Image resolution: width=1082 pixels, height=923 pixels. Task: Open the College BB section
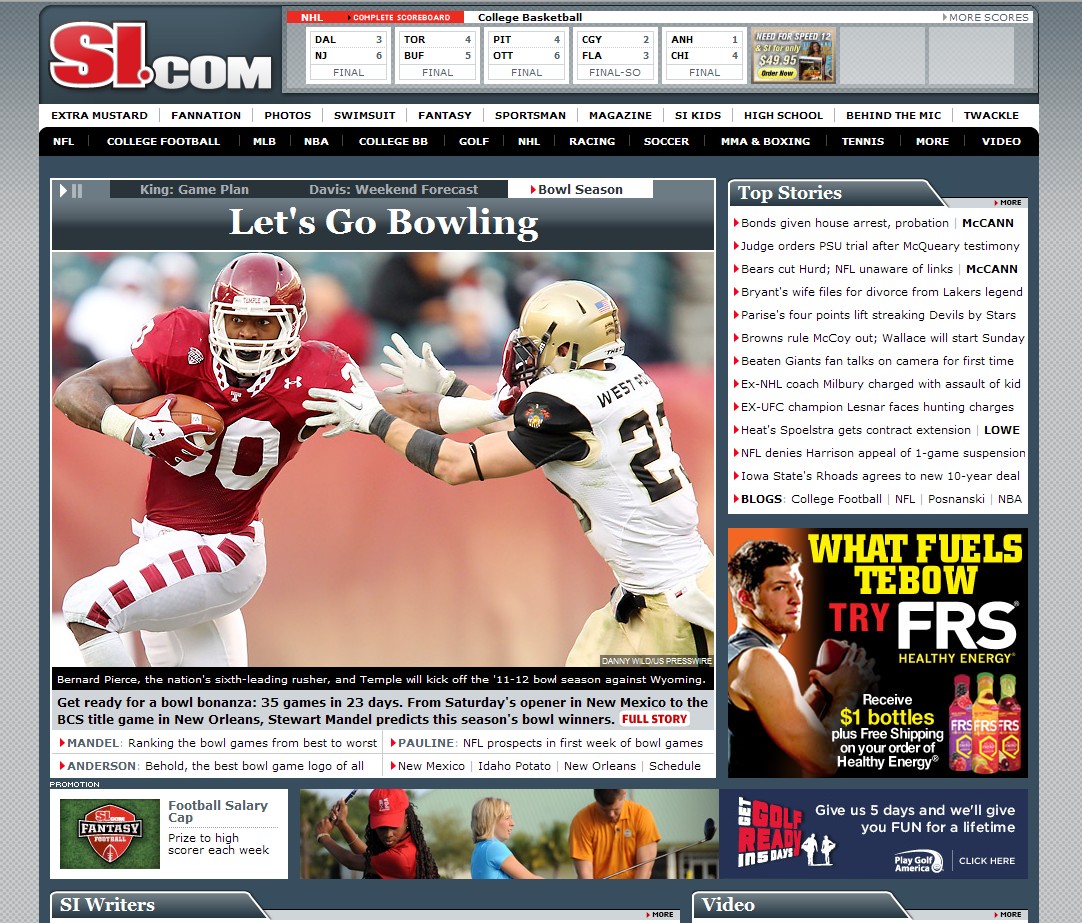pos(393,141)
